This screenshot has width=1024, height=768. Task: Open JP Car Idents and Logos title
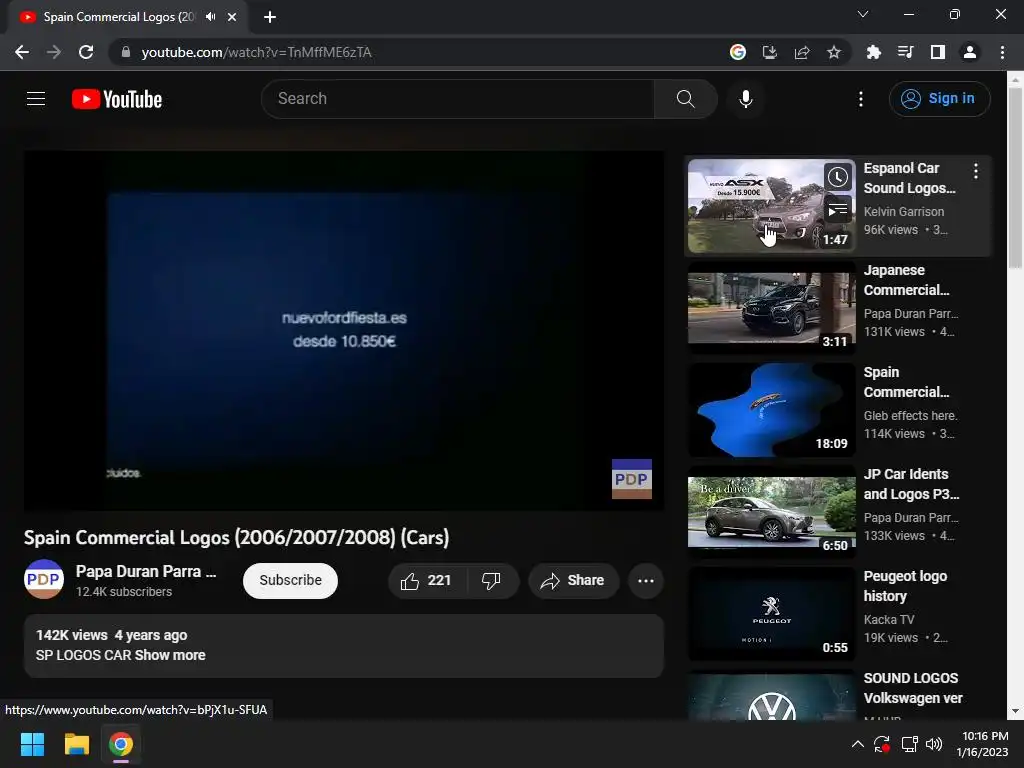[x=911, y=484]
